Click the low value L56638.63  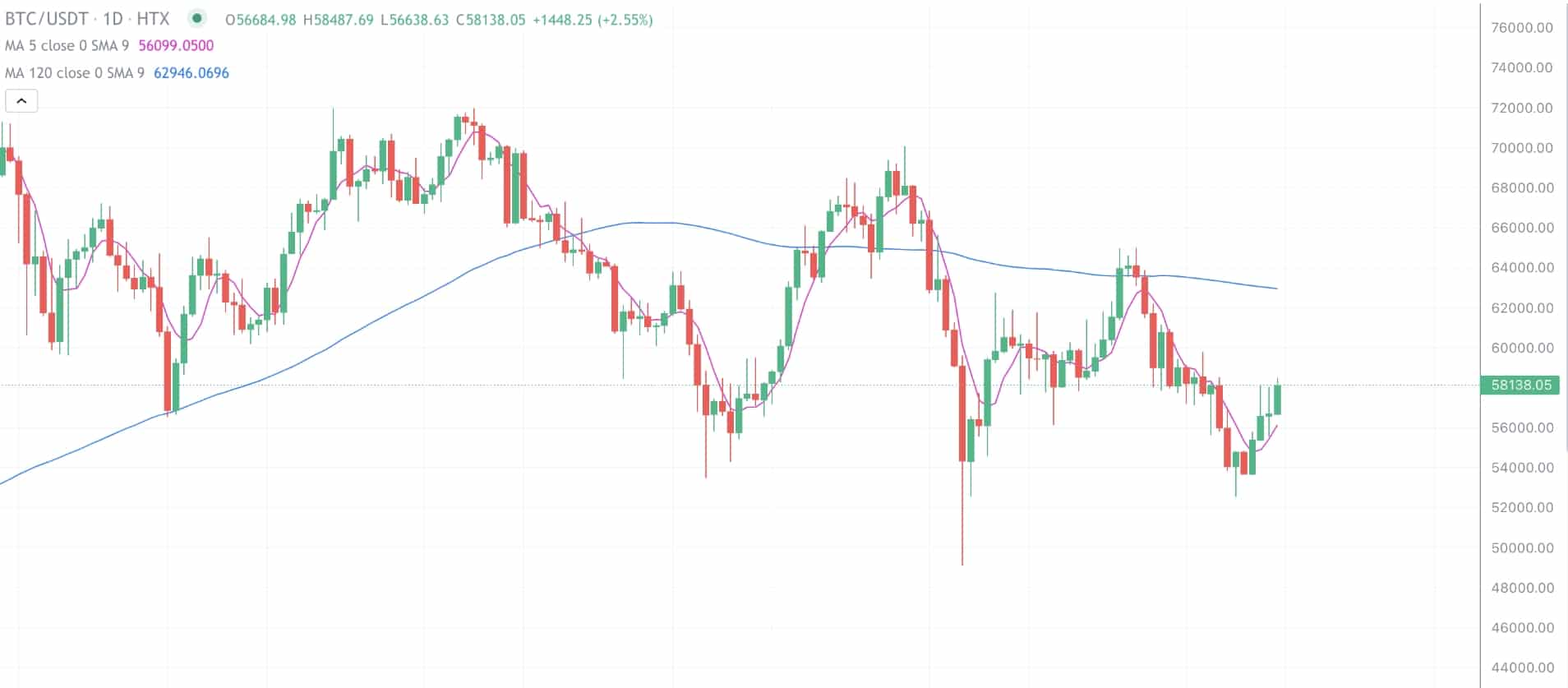[x=415, y=20]
